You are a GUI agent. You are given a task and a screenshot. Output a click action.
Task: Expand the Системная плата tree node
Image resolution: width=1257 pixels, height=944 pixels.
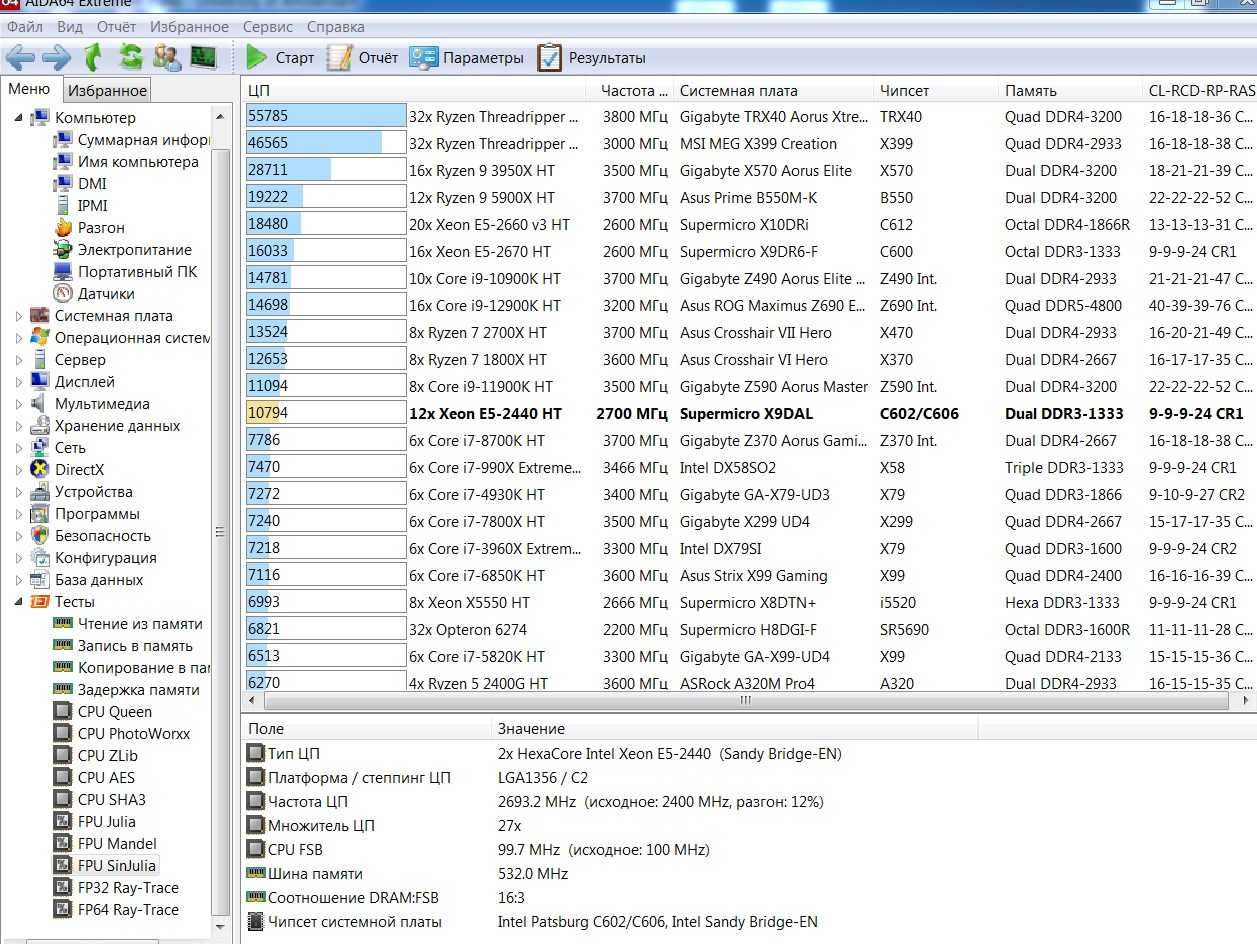(x=19, y=316)
